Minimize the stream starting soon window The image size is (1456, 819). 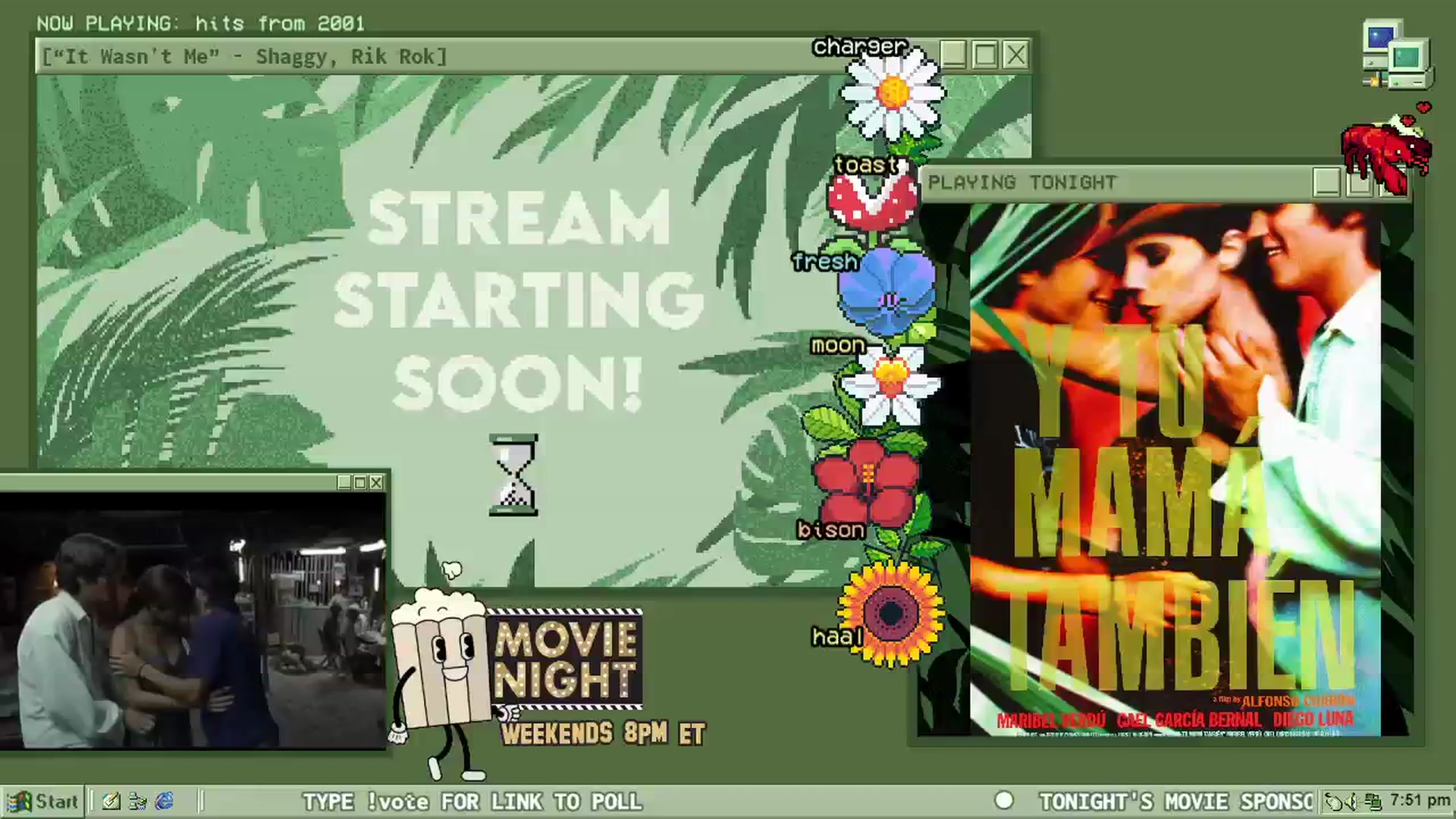[x=953, y=55]
